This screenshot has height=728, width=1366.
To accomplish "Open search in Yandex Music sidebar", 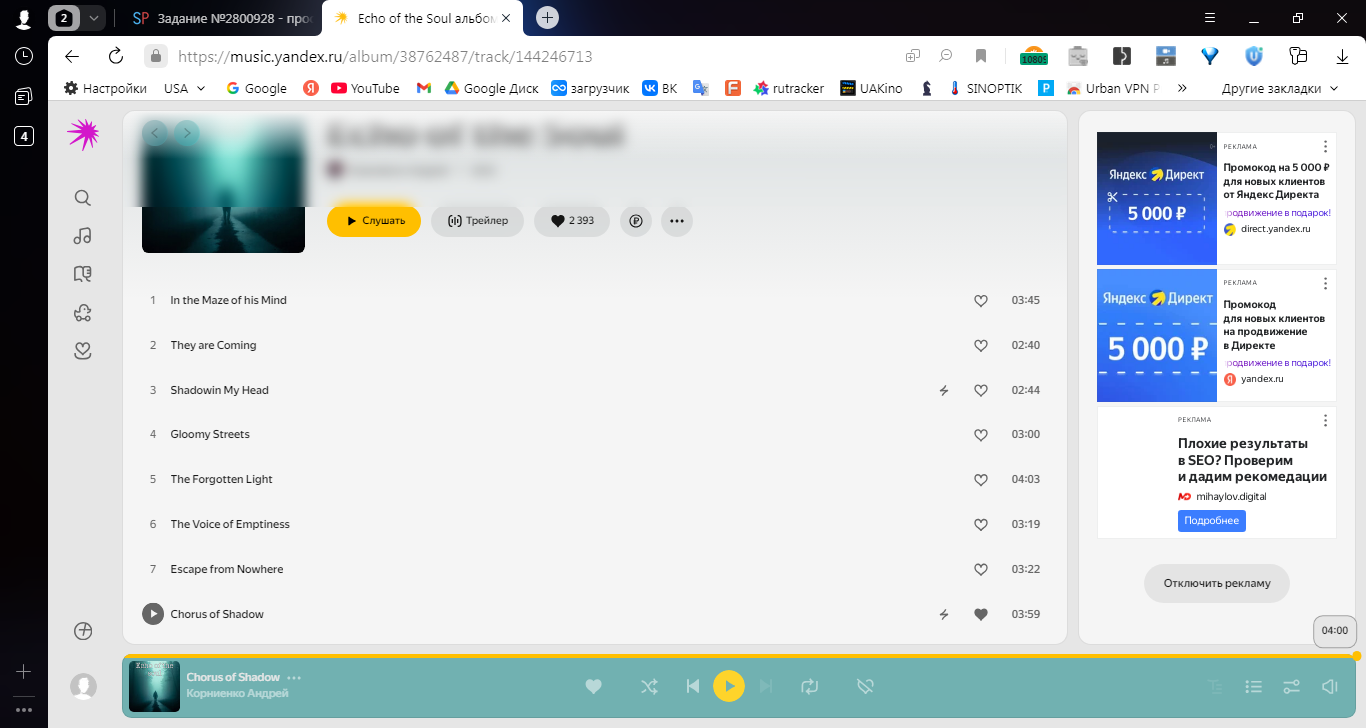I will 83,198.
